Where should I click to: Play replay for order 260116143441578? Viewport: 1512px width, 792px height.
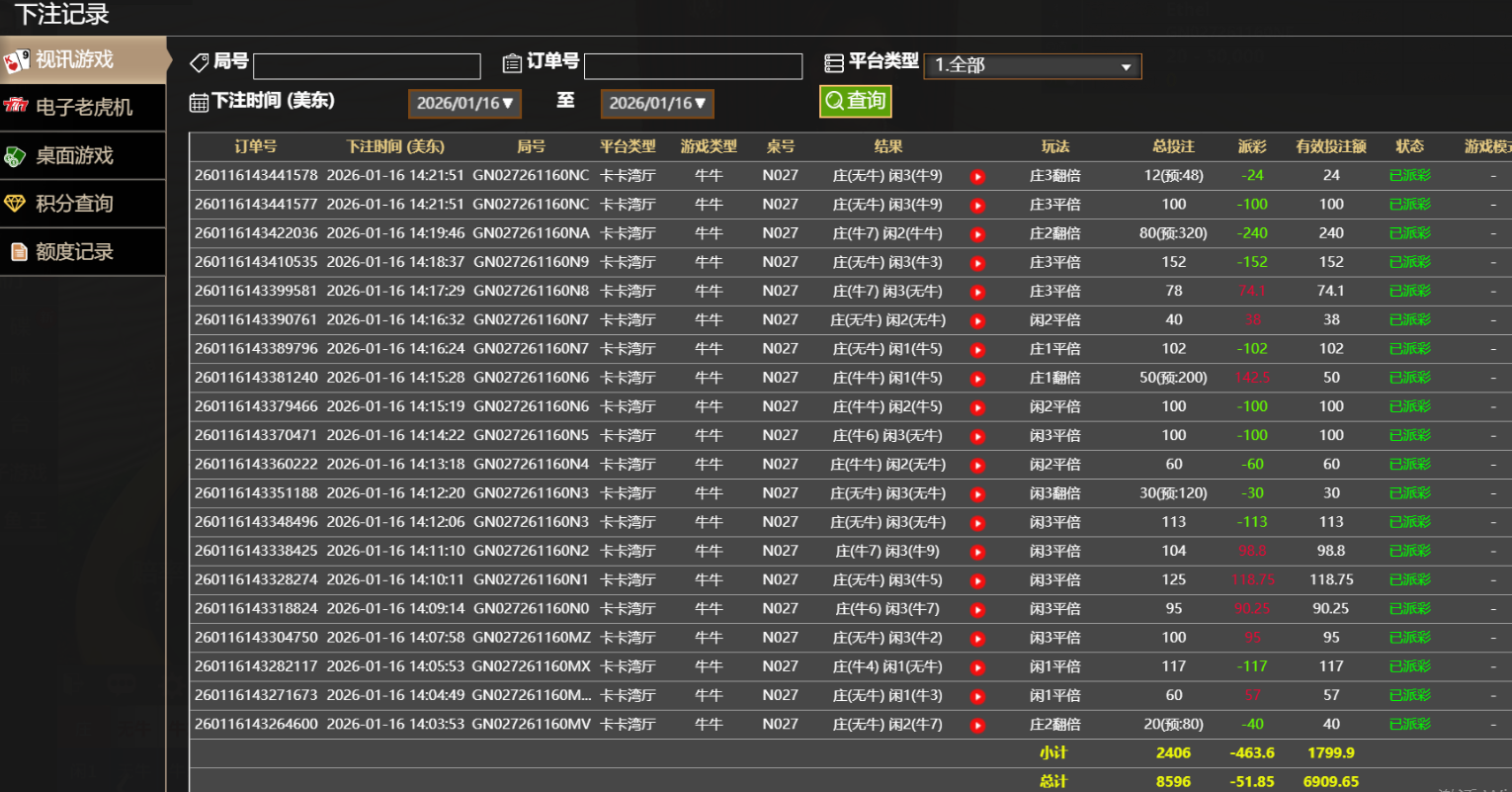[977, 176]
